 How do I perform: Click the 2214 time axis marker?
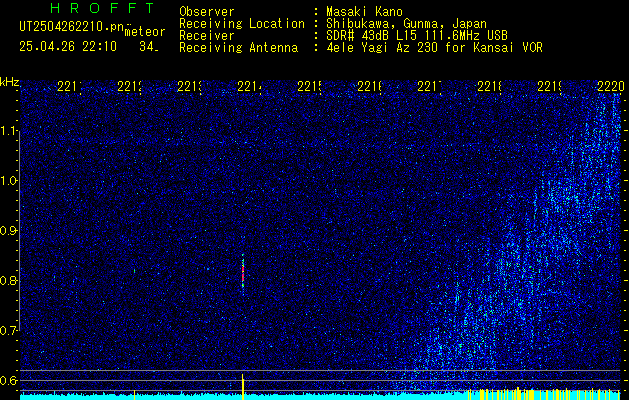pyautogui.click(x=249, y=86)
